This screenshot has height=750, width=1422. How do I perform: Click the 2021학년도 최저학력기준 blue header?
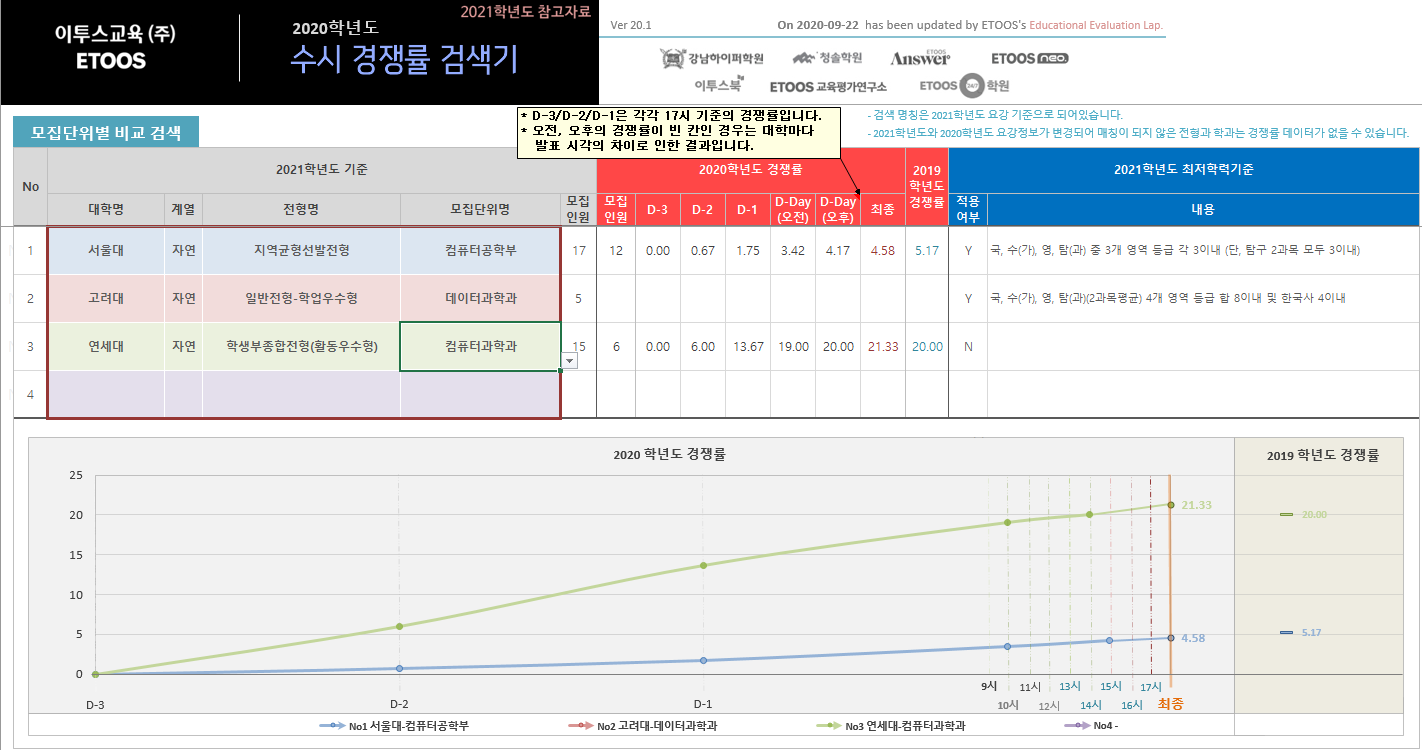pos(1183,170)
